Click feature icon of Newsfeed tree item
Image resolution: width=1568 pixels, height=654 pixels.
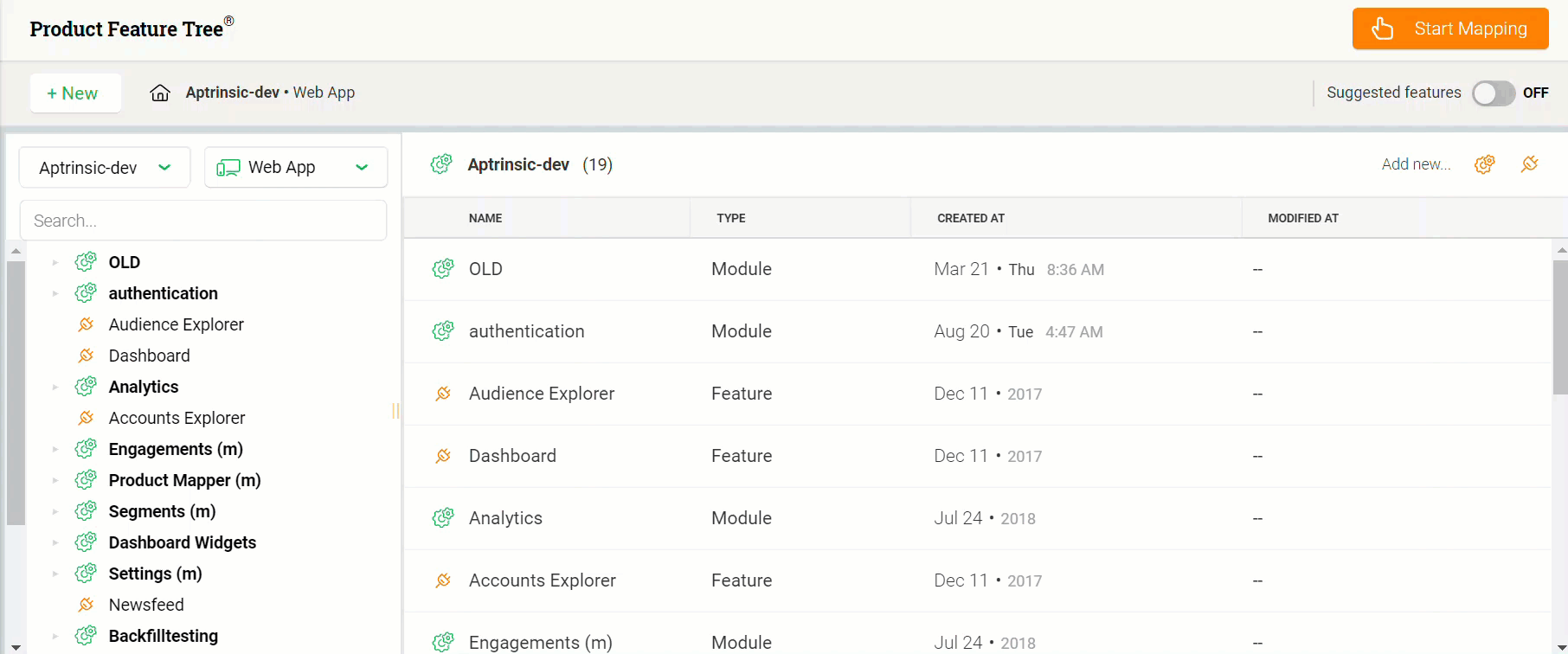coord(86,605)
